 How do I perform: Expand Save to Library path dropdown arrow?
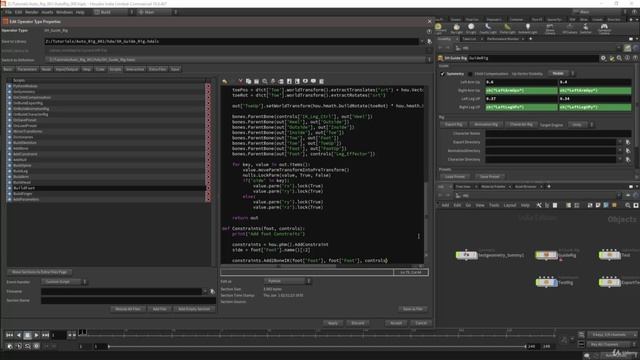(x=422, y=41)
